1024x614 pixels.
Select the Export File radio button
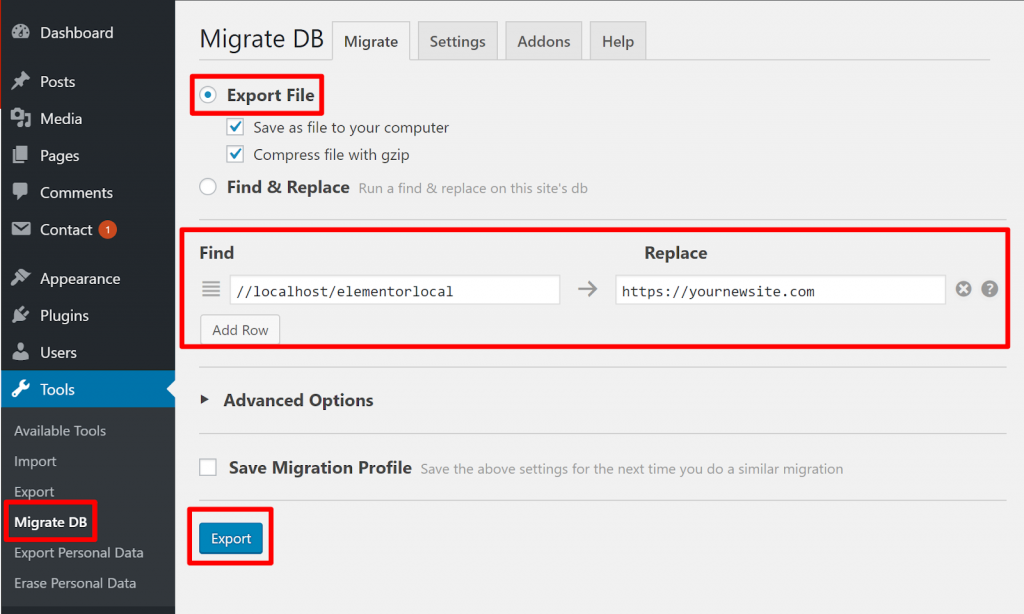pyautogui.click(x=208, y=95)
